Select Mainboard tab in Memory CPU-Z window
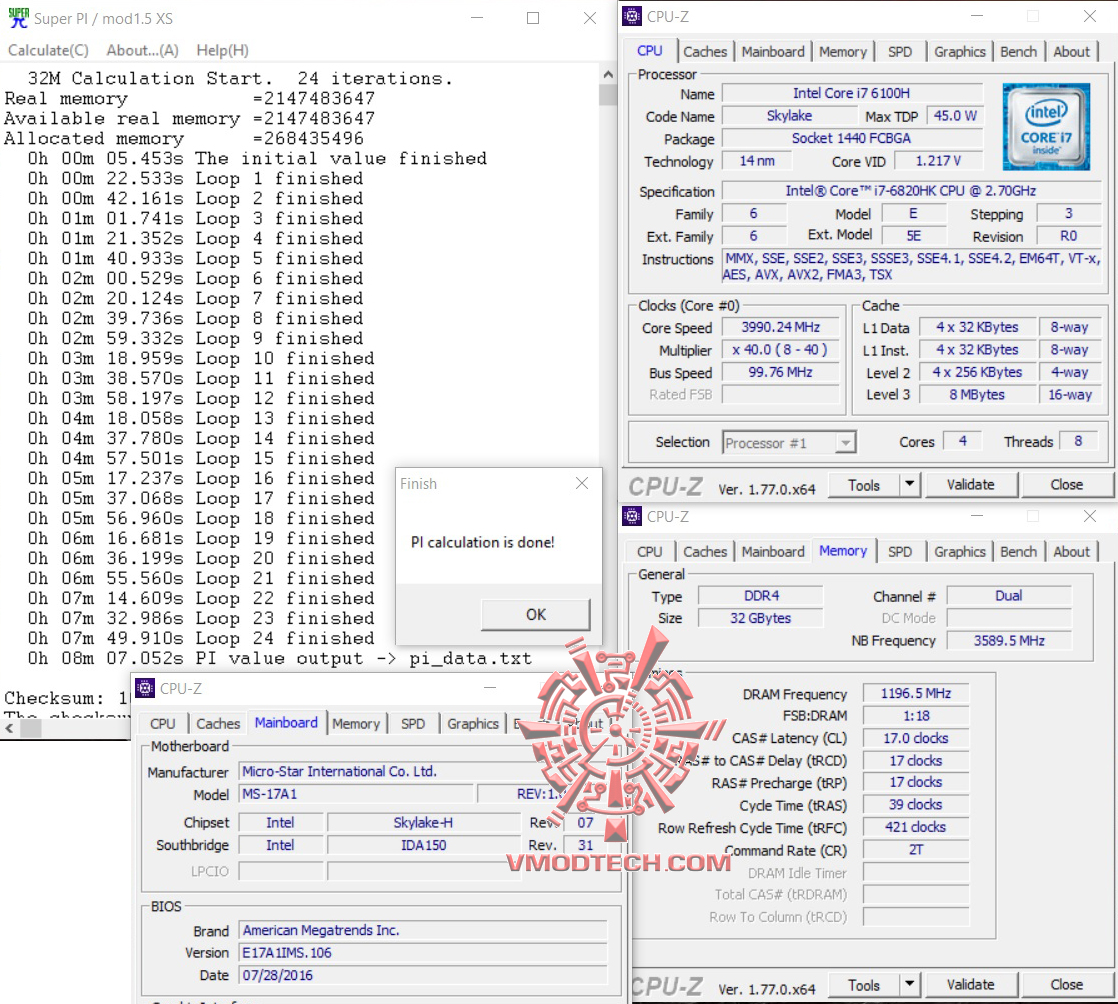This screenshot has height=1004, width=1118. 772,551
